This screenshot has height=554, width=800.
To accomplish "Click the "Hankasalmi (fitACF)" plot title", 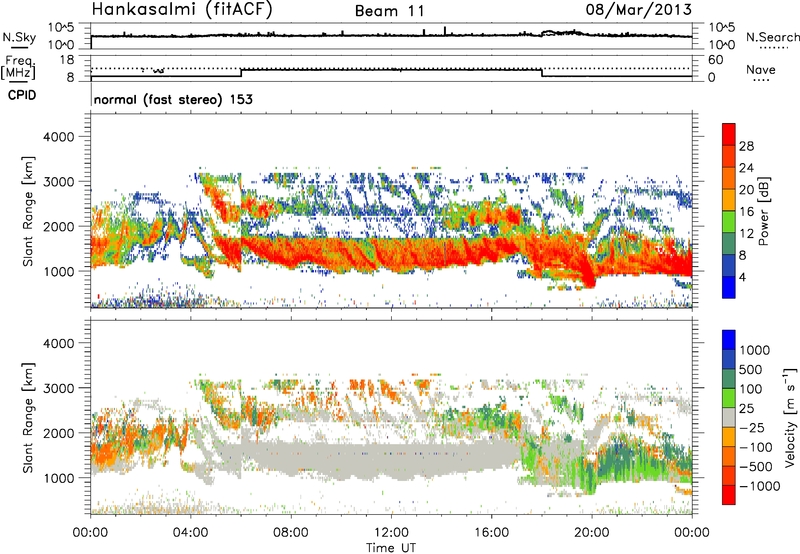I will pos(182,9).
